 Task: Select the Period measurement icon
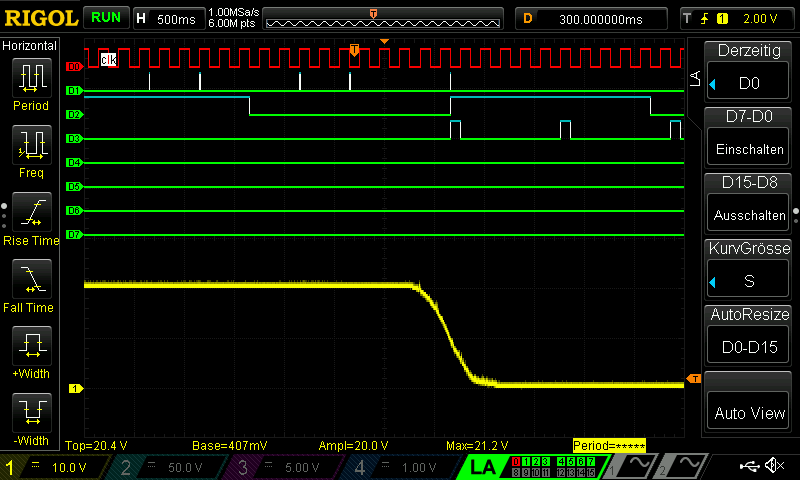(30, 83)
